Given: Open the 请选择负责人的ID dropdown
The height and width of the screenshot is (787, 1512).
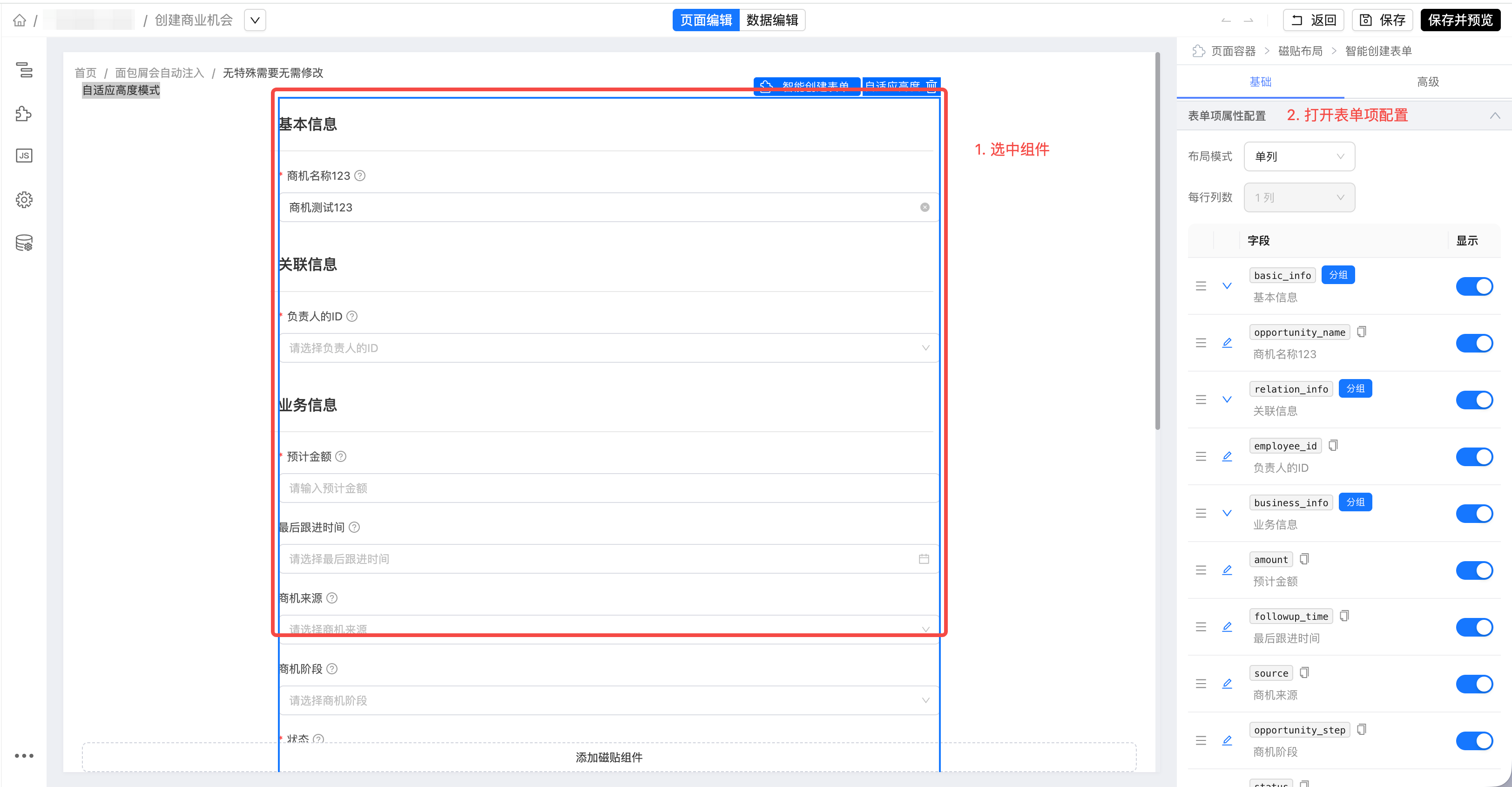Looking at the screenshot, I should pyautogui.click(x=609, y=348).
